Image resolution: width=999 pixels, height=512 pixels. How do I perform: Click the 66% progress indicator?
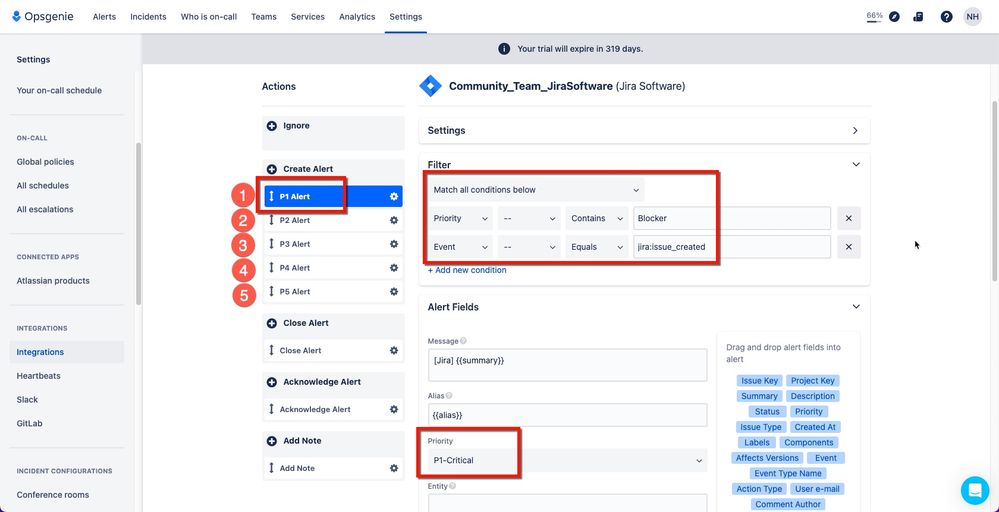874,17
